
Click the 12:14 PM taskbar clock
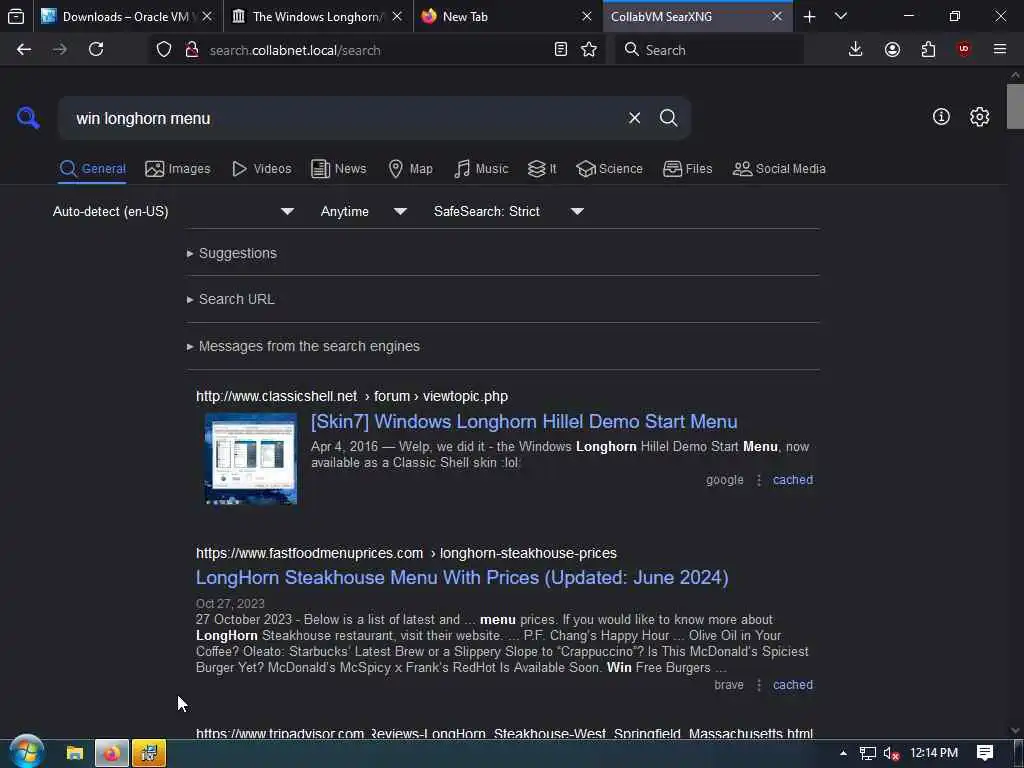[x=934, y=753]
